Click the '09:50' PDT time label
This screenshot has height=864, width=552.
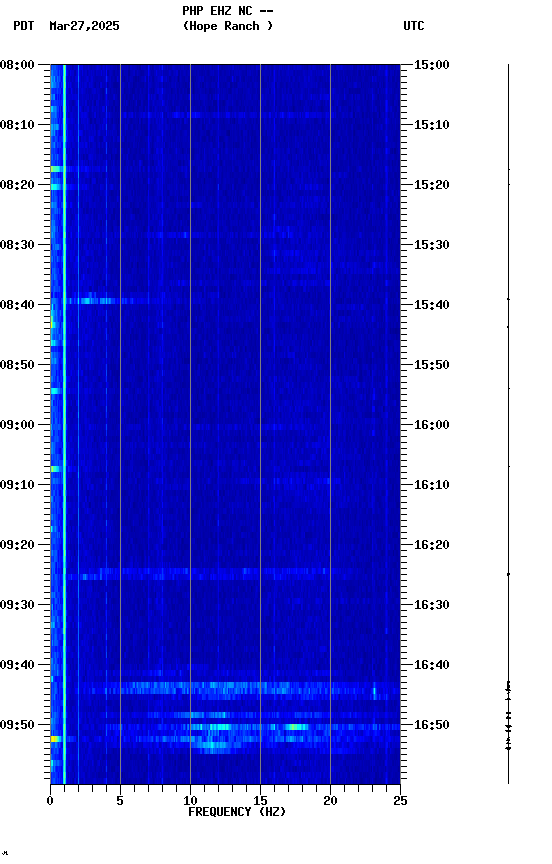(x=17, y=725)
